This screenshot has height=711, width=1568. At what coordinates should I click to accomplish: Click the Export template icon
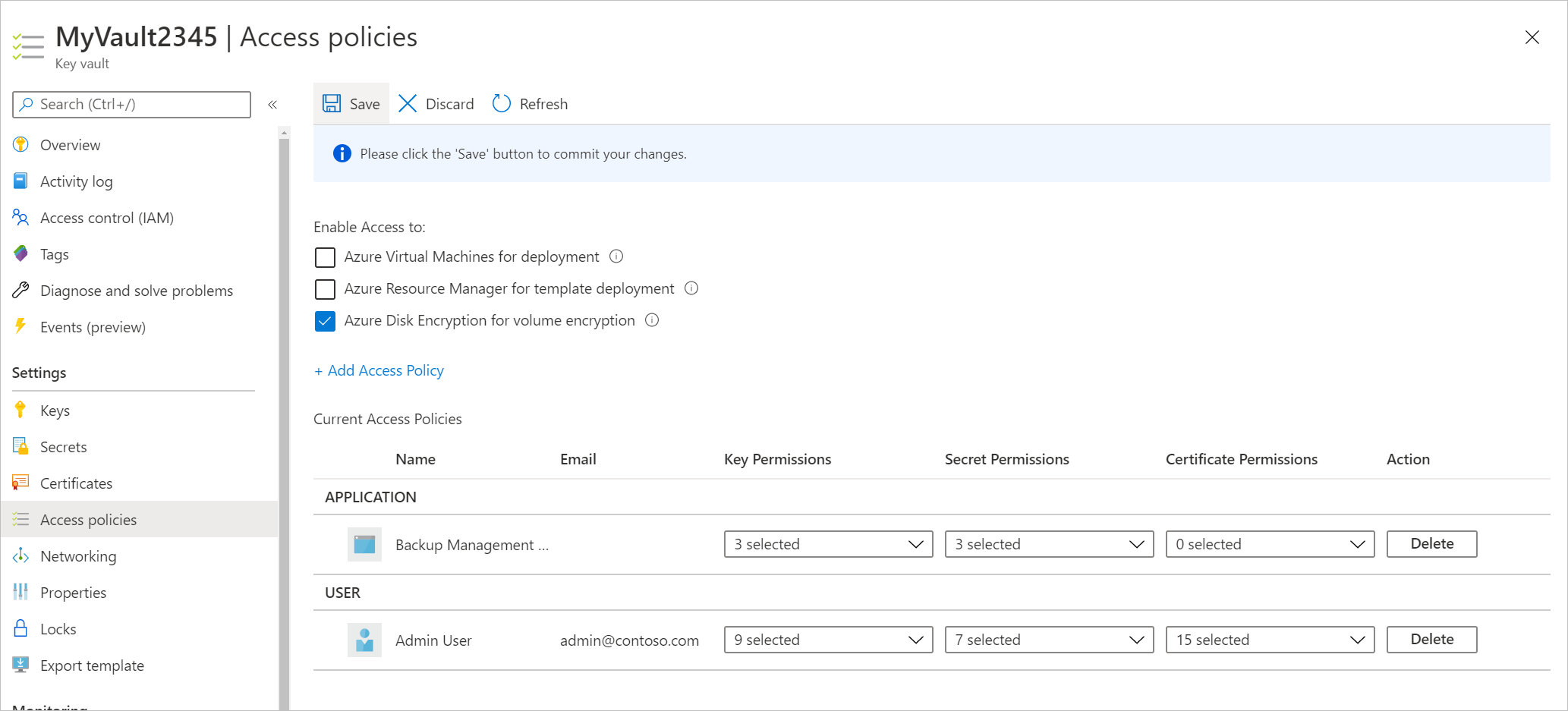[20, 665]
